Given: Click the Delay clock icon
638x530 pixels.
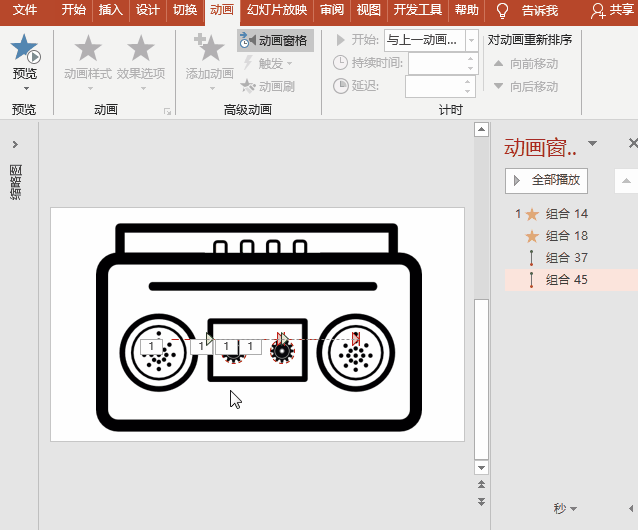Looking at the screenshot, I should point(340,86).
